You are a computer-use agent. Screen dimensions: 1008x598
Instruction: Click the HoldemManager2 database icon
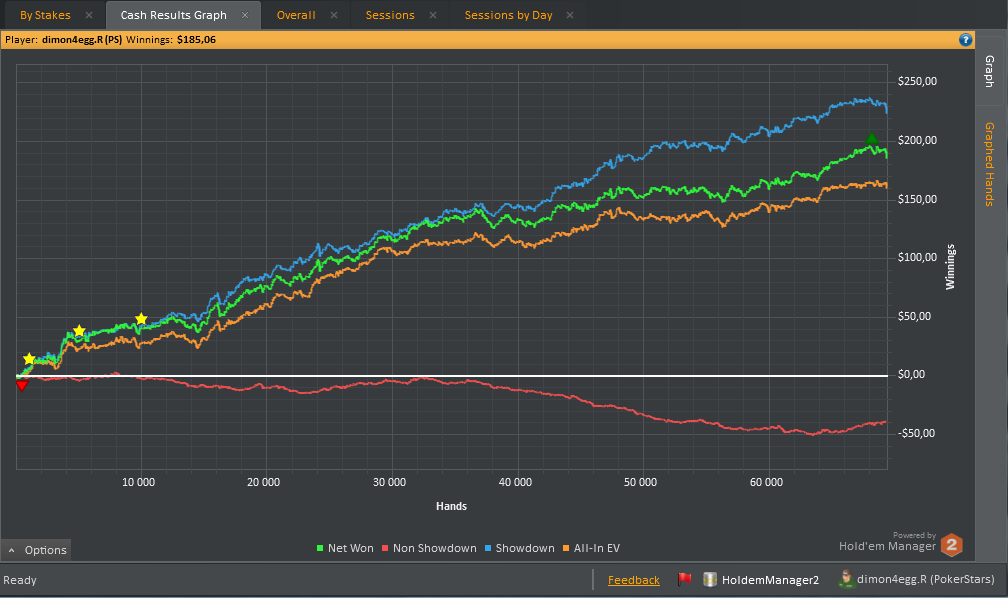pyautogui.click(x=710, y=579)
